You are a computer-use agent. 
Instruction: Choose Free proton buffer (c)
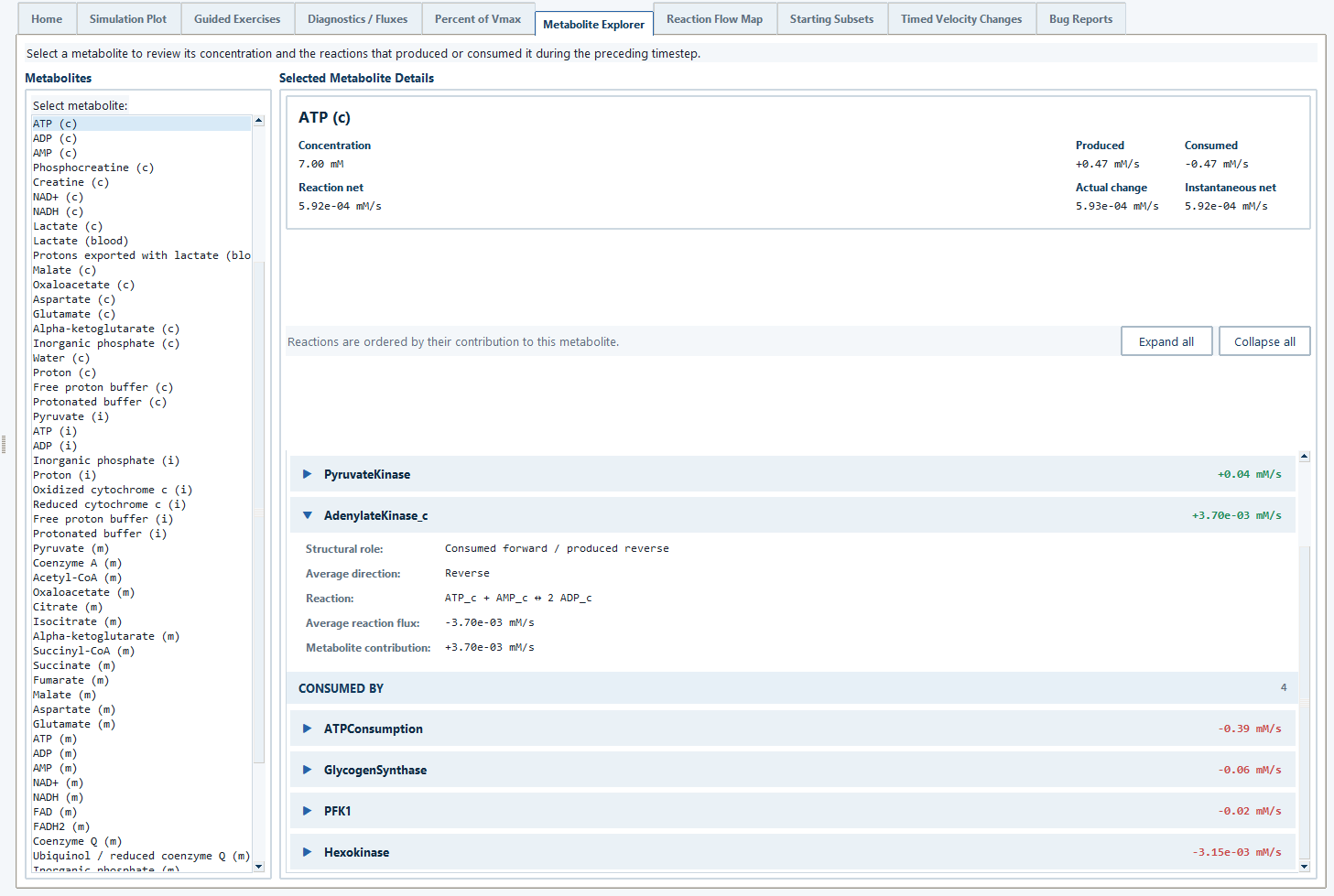tap(141, 387)
